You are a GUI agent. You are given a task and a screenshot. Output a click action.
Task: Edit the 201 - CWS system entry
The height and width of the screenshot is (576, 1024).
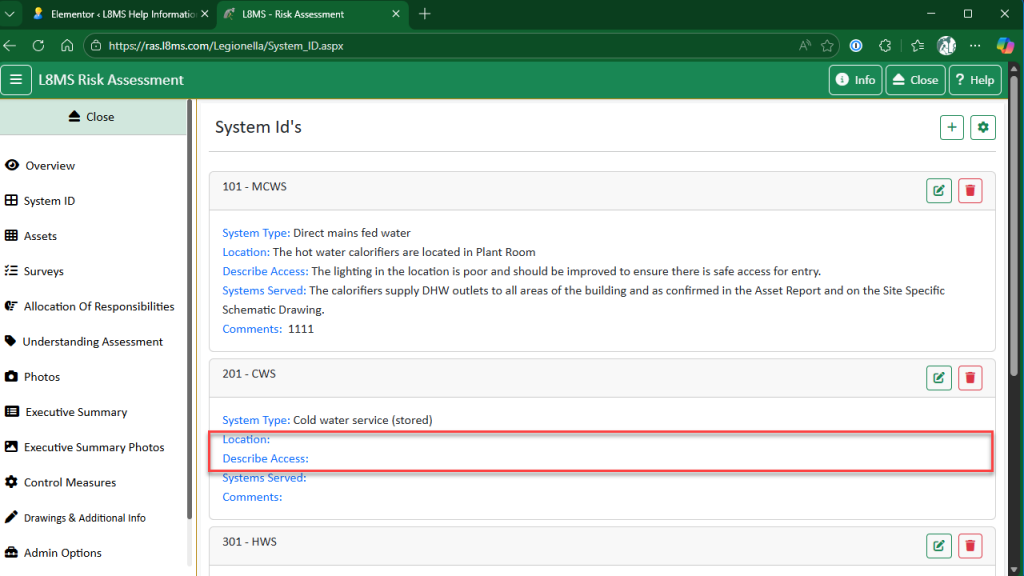pos(939,377)
